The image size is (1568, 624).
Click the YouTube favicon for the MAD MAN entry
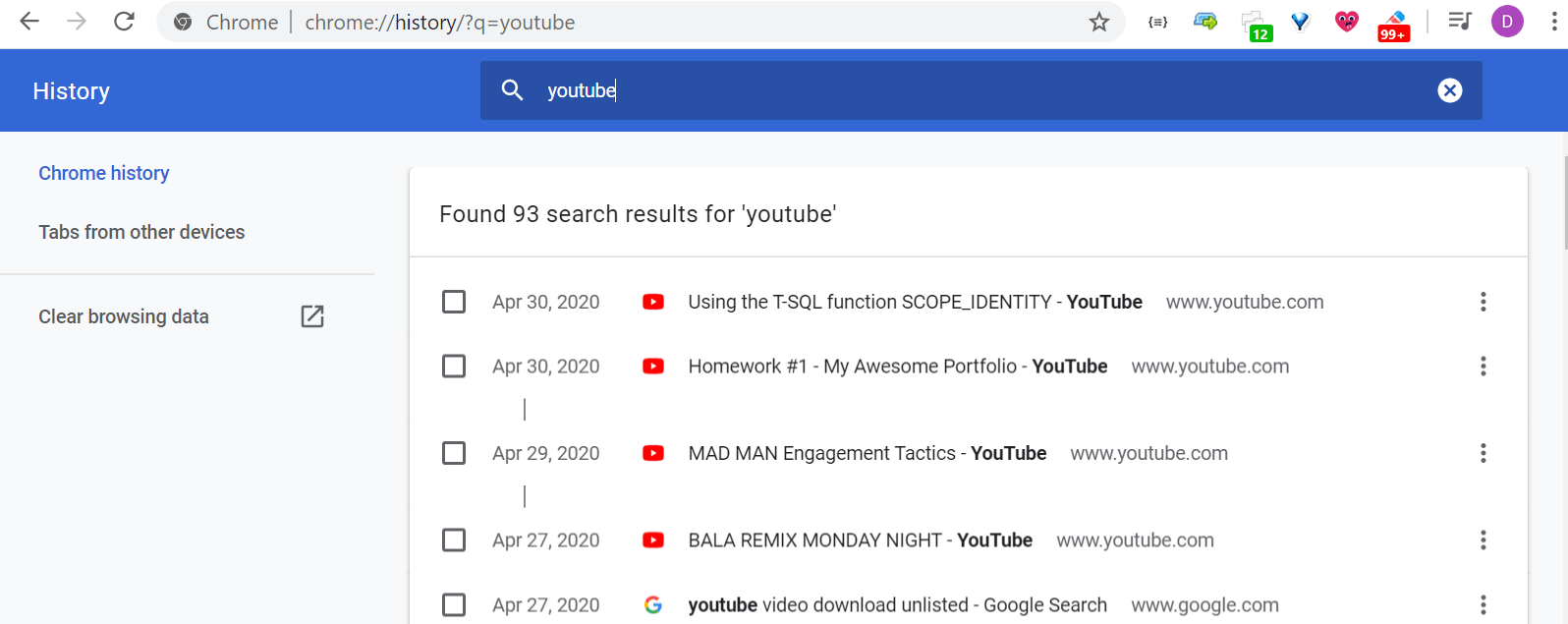point(653,453)
